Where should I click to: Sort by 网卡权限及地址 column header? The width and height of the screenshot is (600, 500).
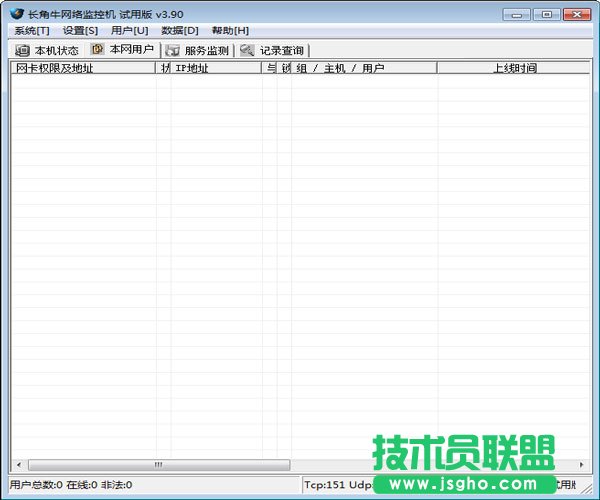point(83,68)
